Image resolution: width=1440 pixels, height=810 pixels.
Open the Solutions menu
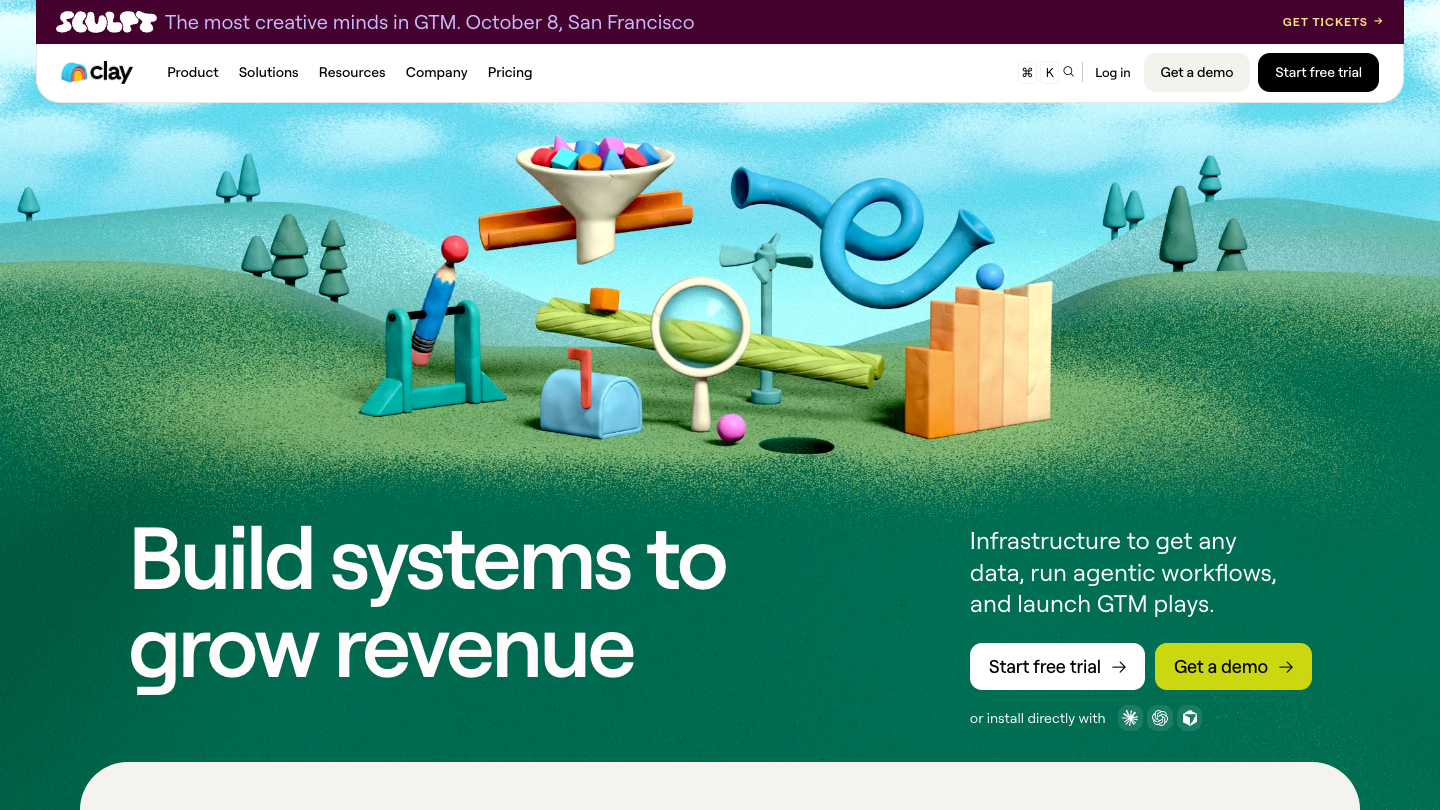click(x=269, y=72)
